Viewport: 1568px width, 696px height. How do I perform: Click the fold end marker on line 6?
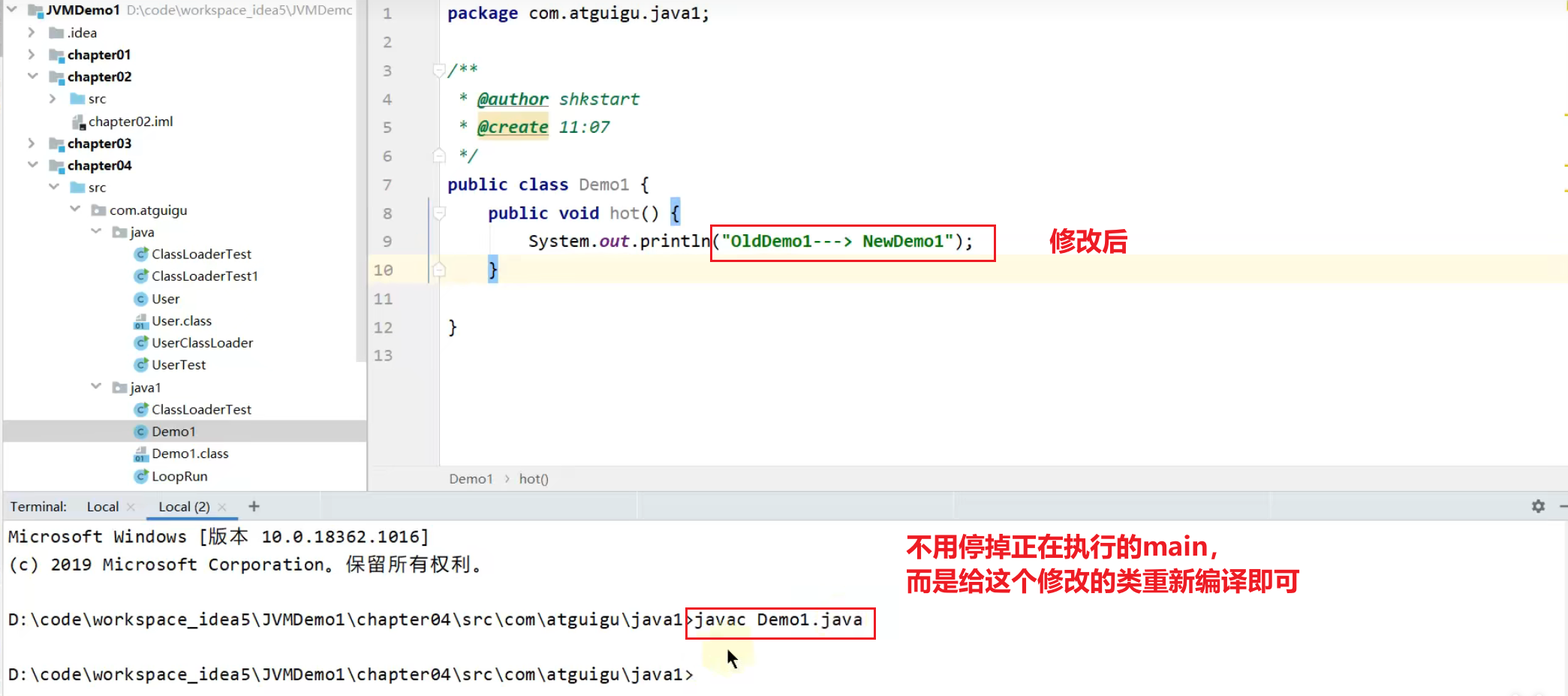point(439,155)
